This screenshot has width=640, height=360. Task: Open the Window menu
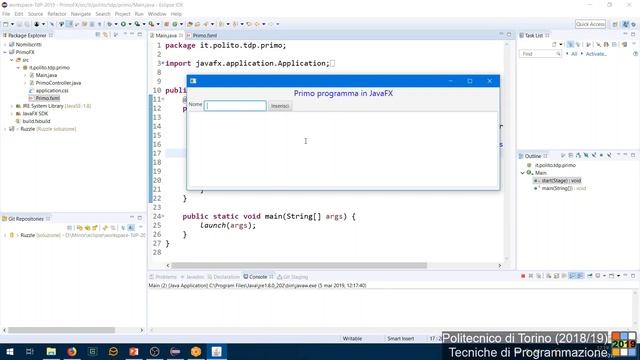click(157, 14)
